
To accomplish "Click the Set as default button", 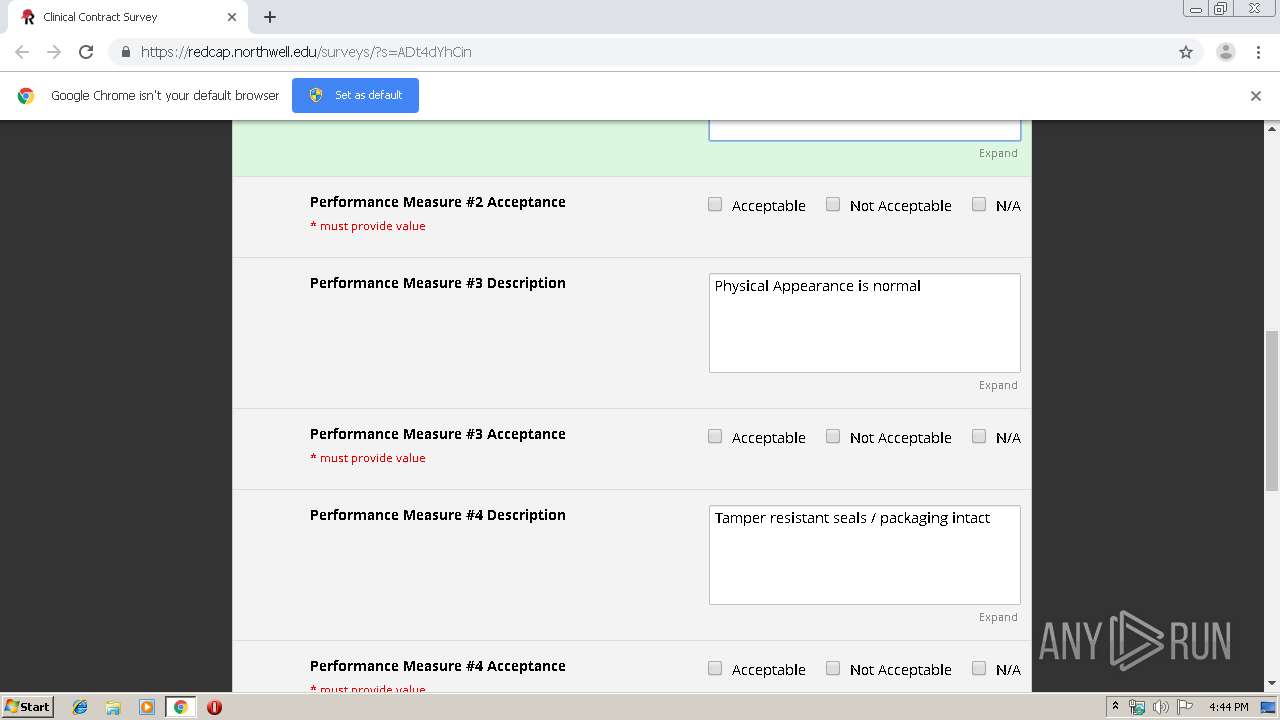I will [x=355, y=95].
